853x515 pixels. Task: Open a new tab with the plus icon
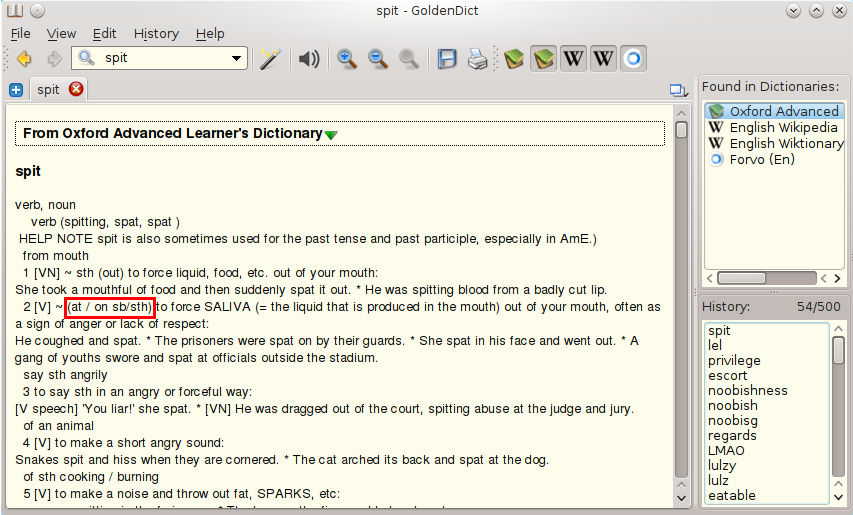click(x=16, y=90)
